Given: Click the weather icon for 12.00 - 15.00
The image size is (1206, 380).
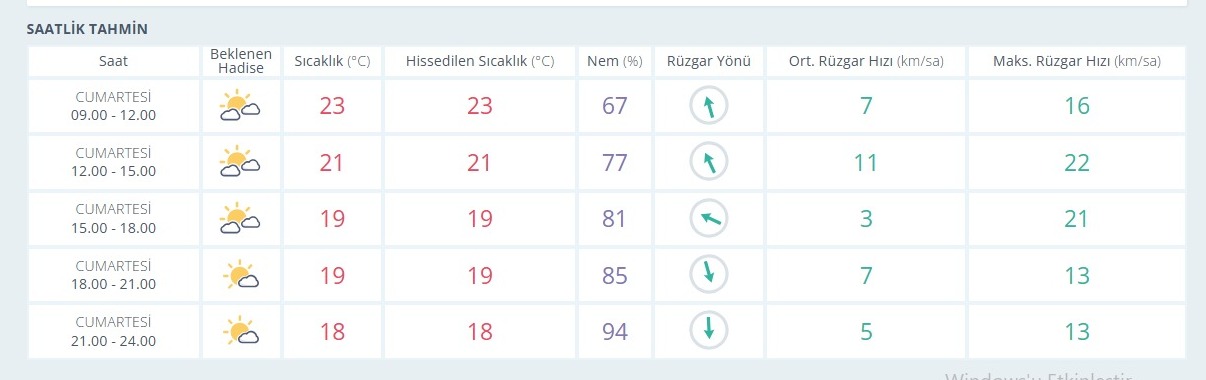Looking at the screenshot, I should [x=240, y=162].
